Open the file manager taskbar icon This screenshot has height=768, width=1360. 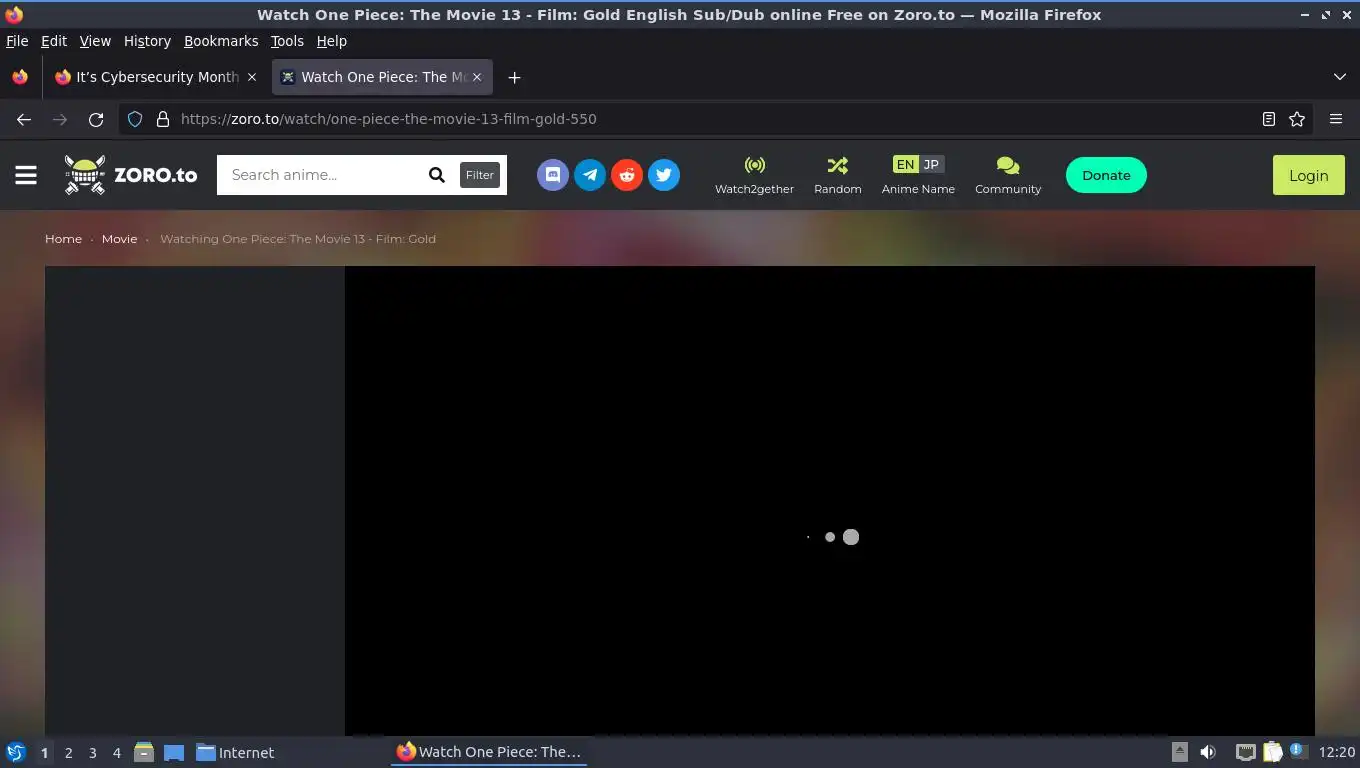(x=144, y=752)
